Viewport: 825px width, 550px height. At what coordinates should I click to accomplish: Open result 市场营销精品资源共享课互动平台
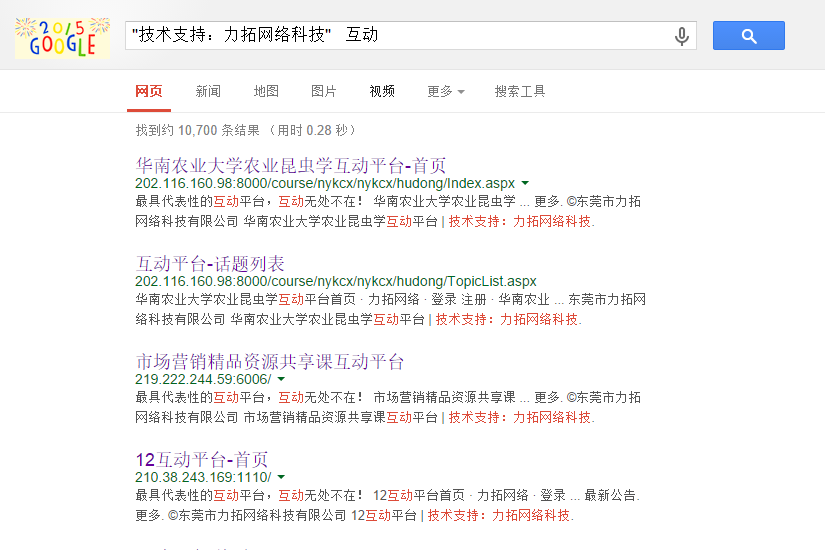(269, 361)
